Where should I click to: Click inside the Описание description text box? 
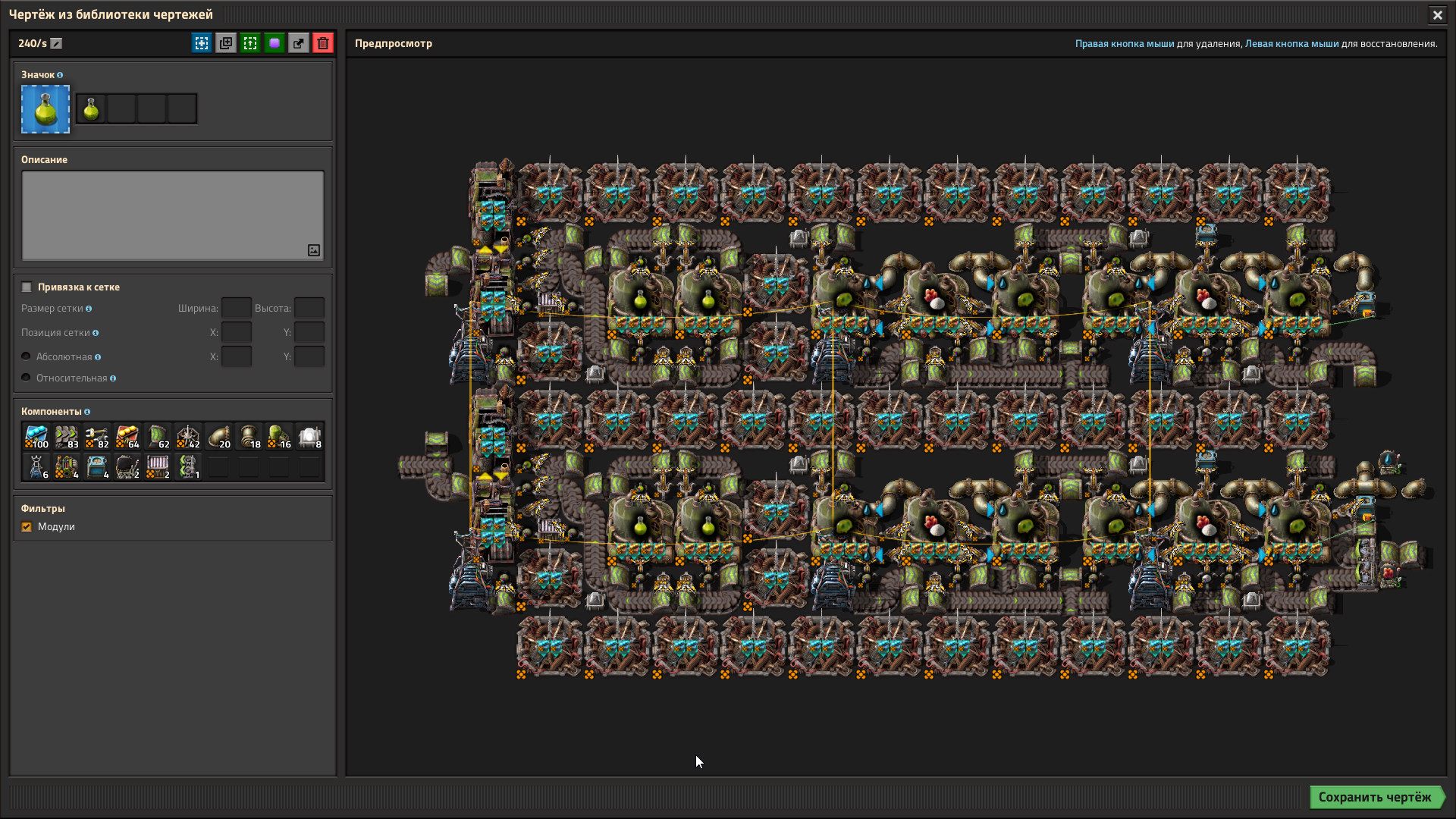(173, 215)
